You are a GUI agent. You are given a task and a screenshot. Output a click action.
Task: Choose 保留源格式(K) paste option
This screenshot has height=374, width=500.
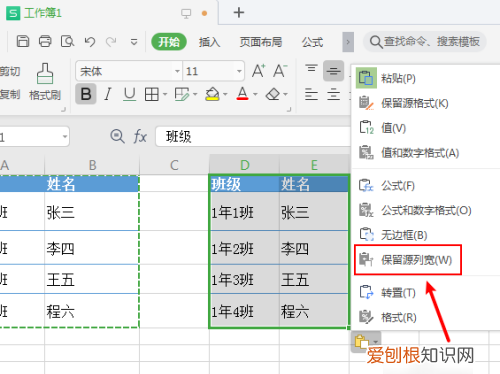426,103
